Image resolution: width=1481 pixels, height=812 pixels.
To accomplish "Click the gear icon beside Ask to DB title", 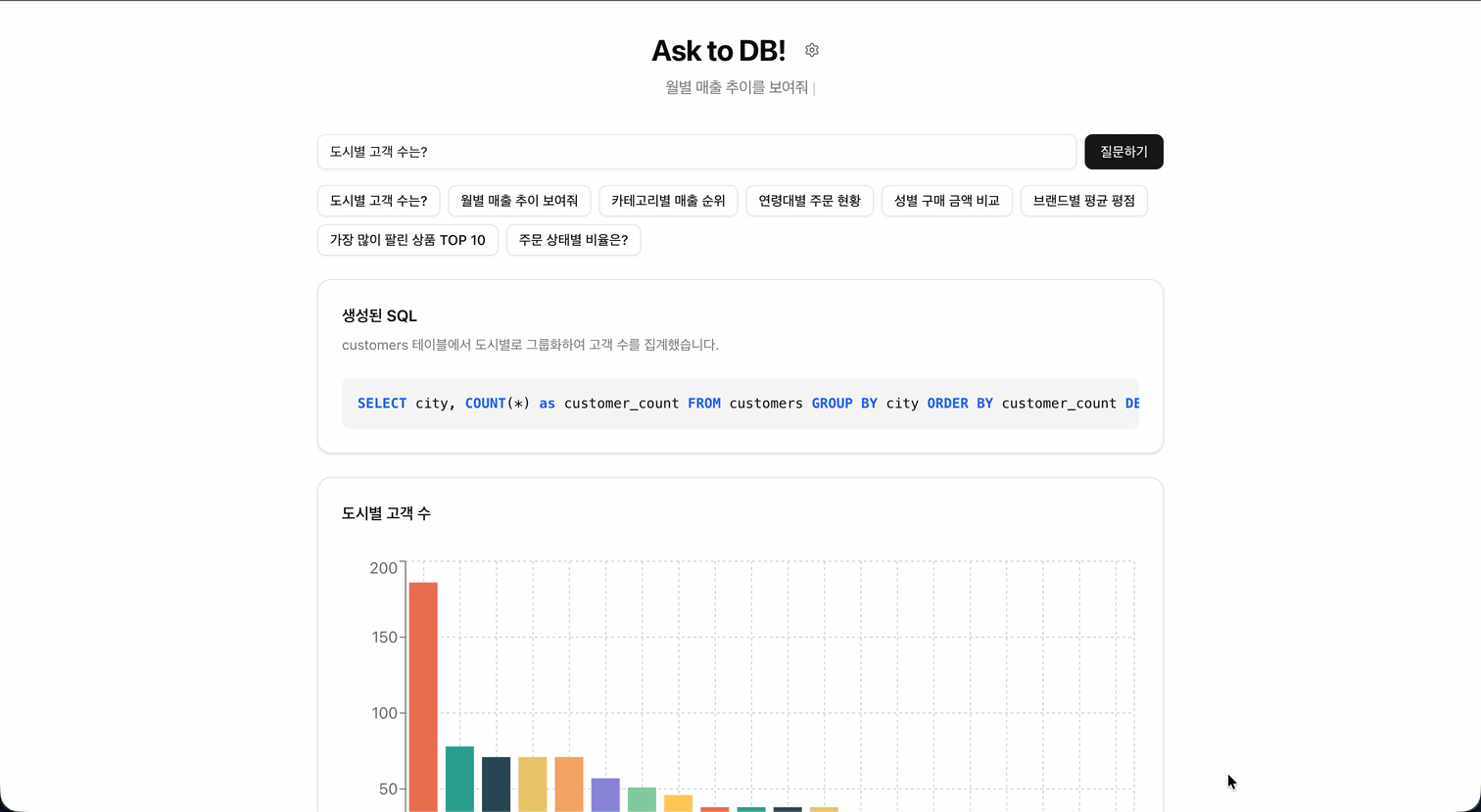I will [x=811, y=50].
